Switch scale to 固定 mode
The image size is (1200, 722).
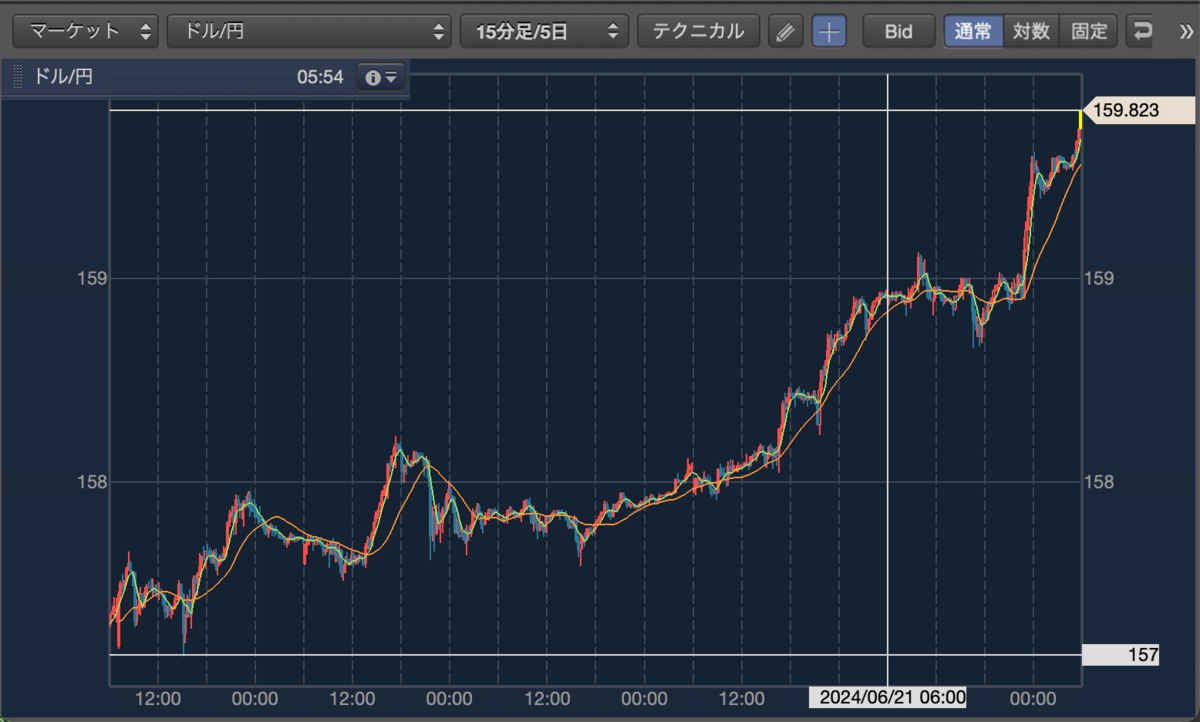(x=1088, y=31)
